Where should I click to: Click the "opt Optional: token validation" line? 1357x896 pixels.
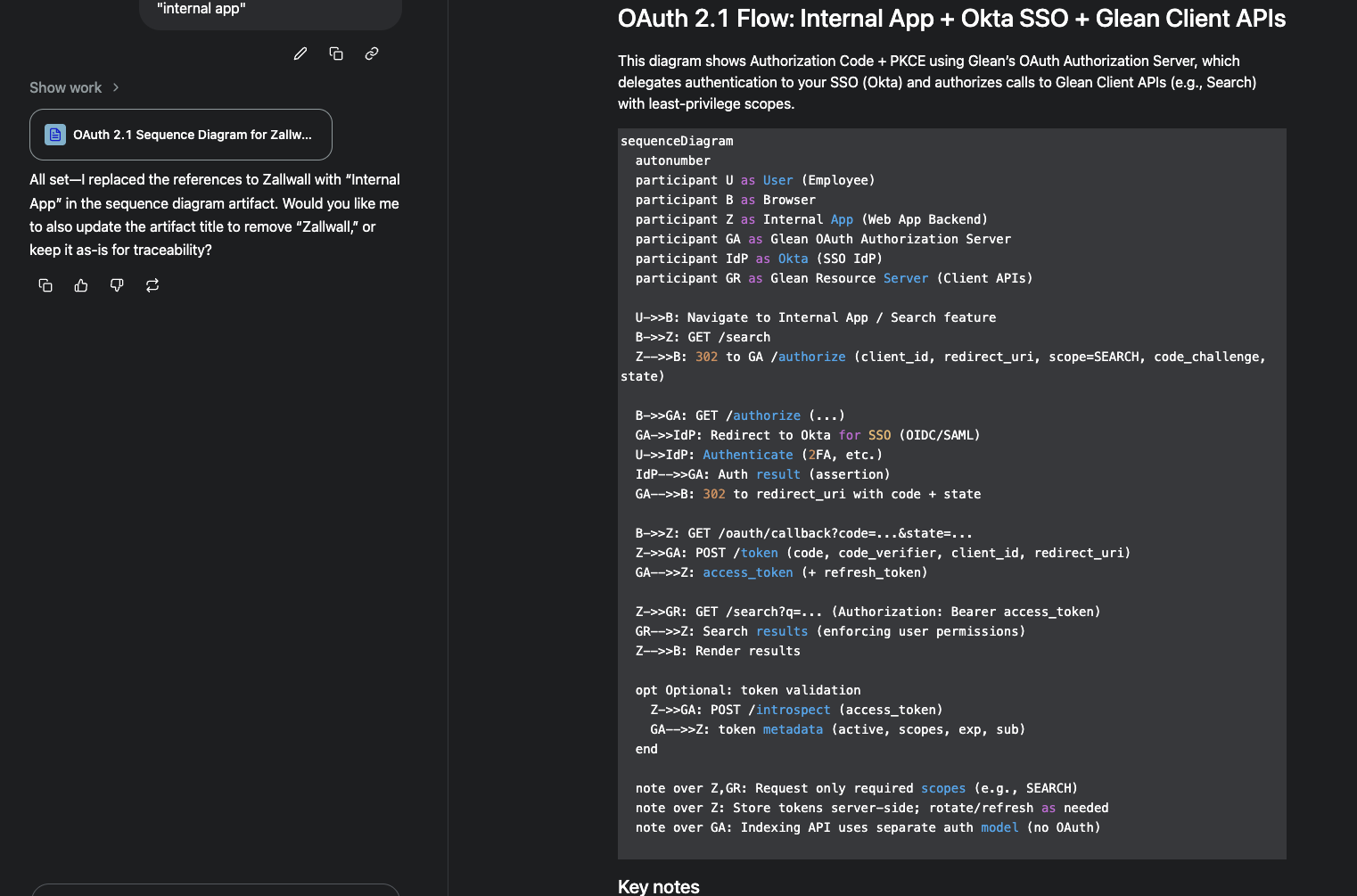click(x=748, y=690)
